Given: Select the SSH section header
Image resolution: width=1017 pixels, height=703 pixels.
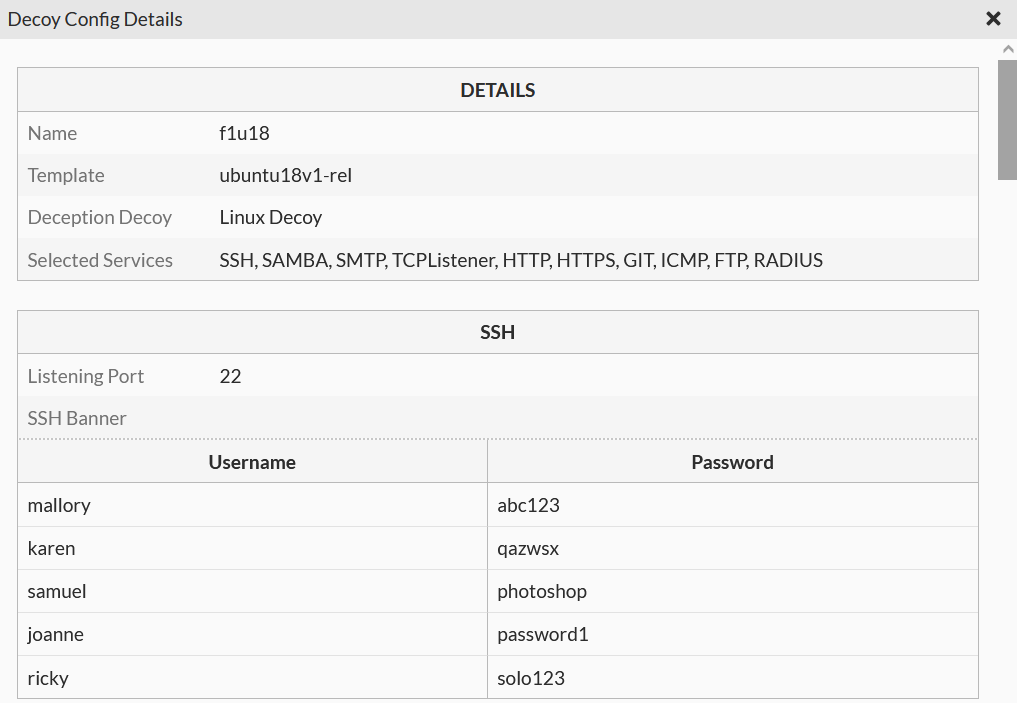Looking at the screenshot, I should point(497,331).
